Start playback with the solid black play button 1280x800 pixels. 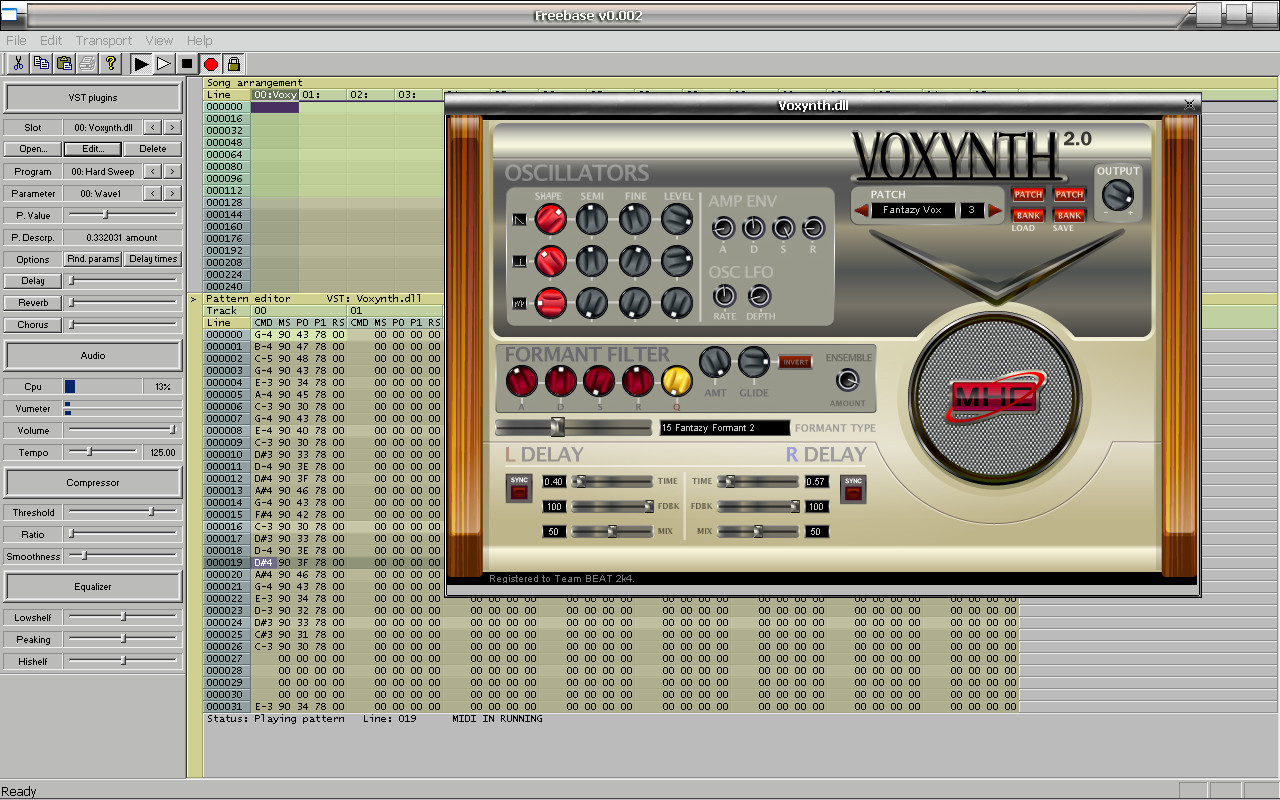(141, 64)
